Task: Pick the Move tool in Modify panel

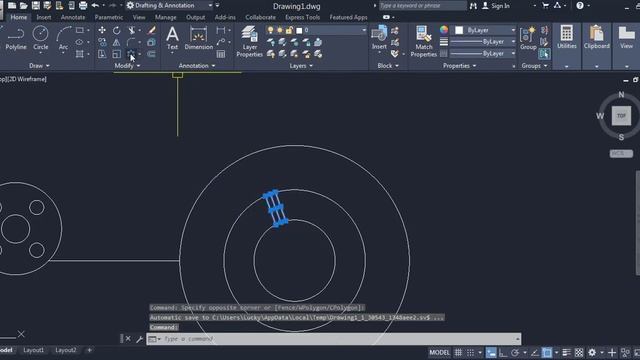Action: 102,30
